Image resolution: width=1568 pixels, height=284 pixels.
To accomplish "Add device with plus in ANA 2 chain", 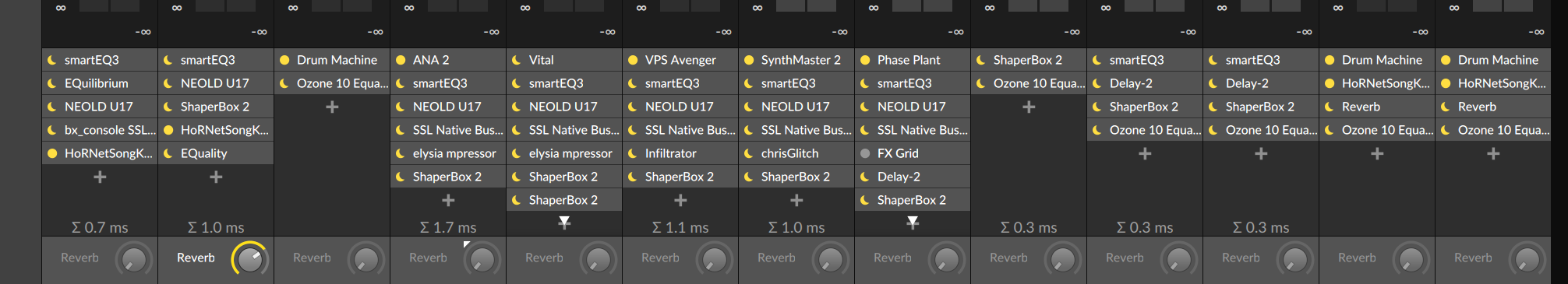I will pyautogui.click(x=448, y=201).
